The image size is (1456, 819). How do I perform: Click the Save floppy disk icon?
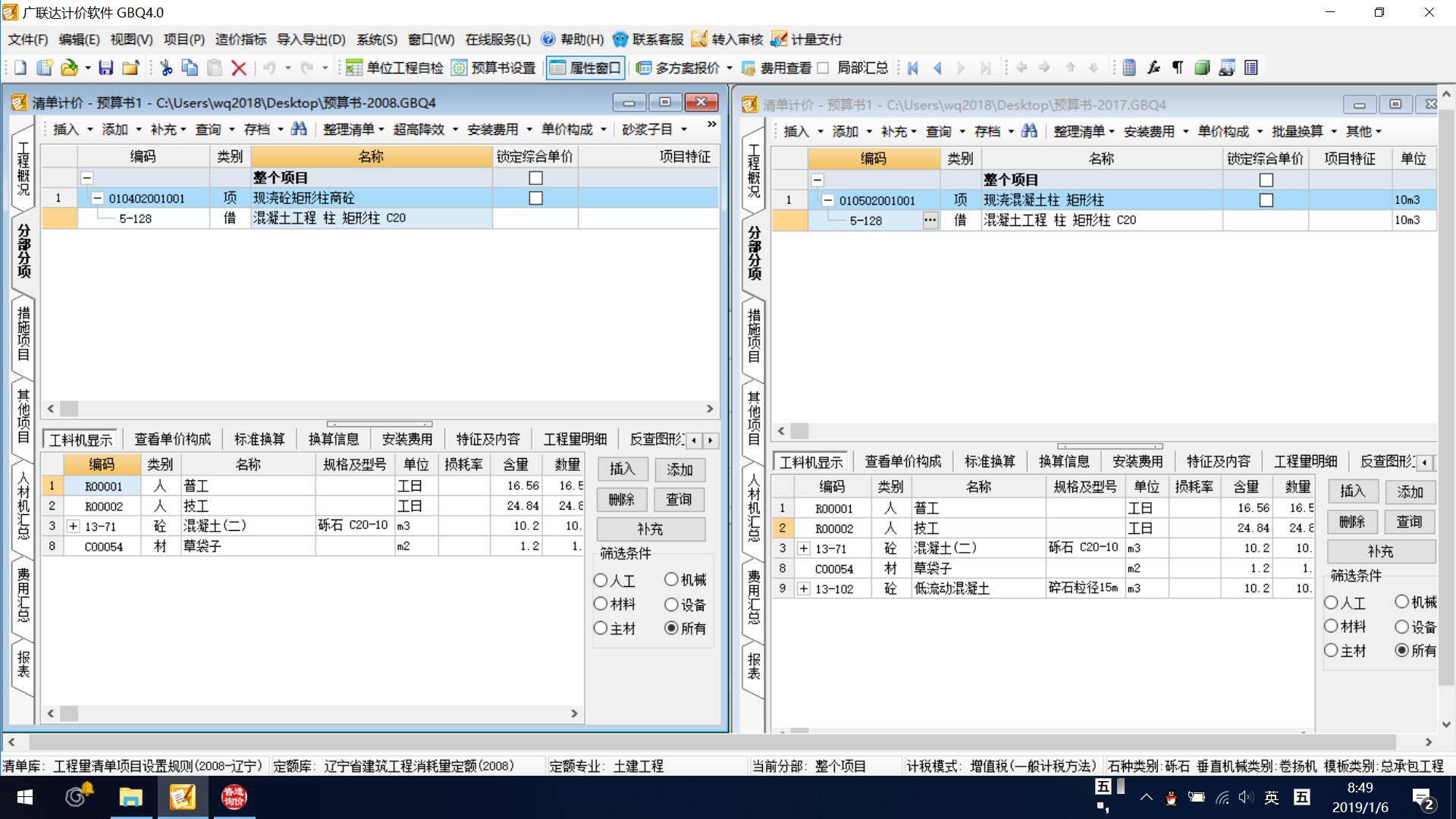(x=106, y=68)
